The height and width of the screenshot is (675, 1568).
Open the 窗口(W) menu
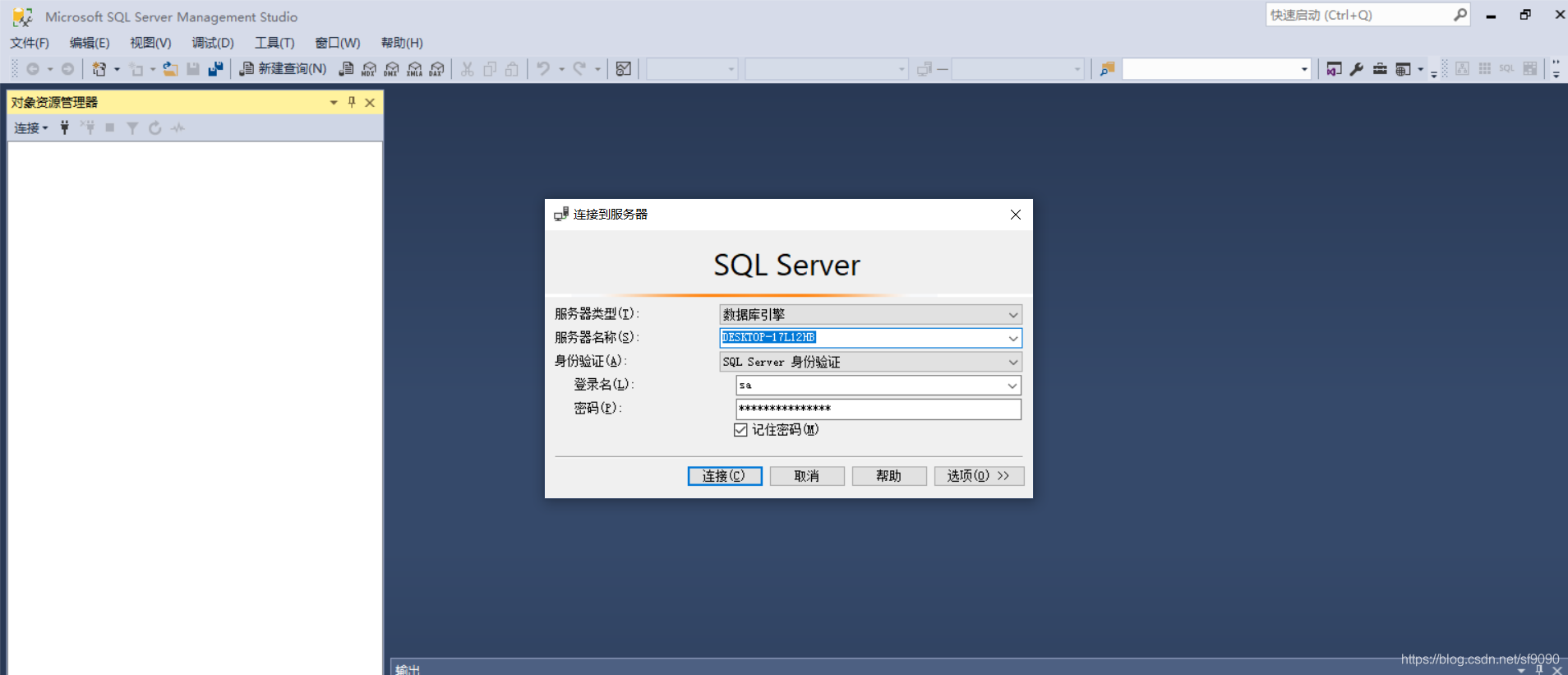(338, 43)
